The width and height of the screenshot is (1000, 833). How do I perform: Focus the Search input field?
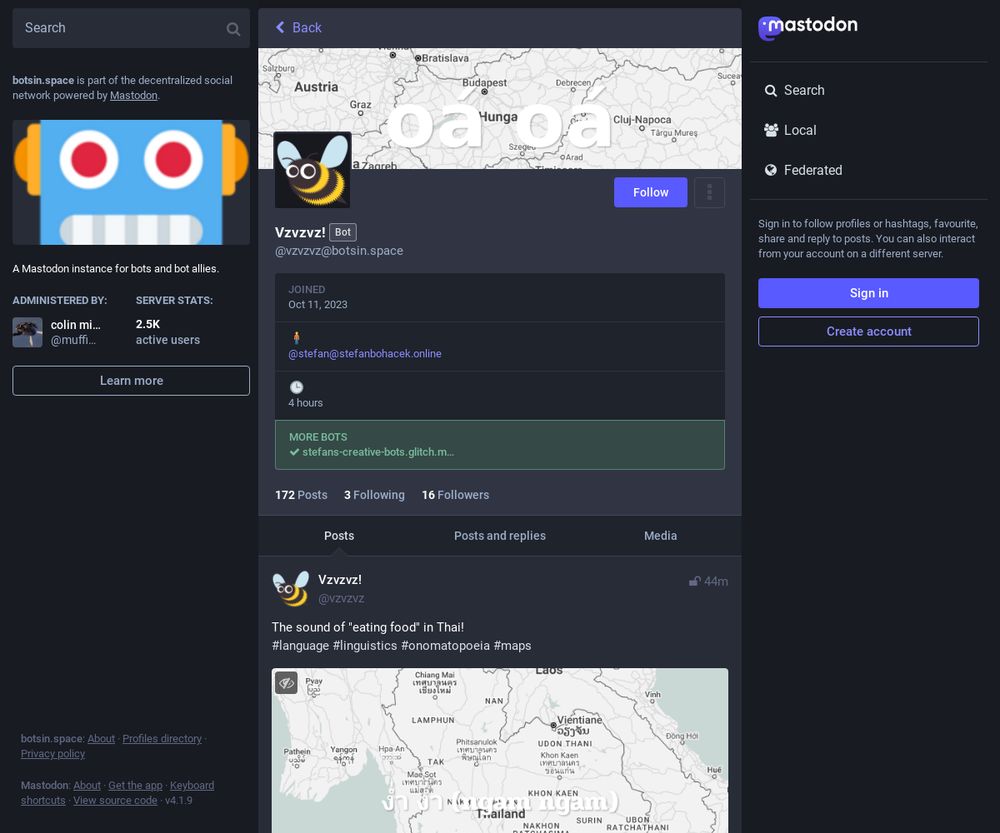[x=131, y=28]
